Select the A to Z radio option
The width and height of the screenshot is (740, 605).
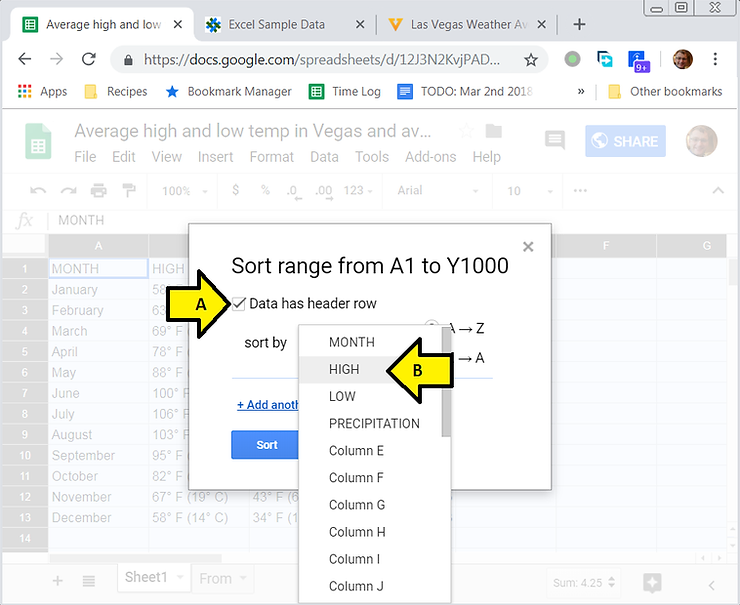[x=432, y=327]
